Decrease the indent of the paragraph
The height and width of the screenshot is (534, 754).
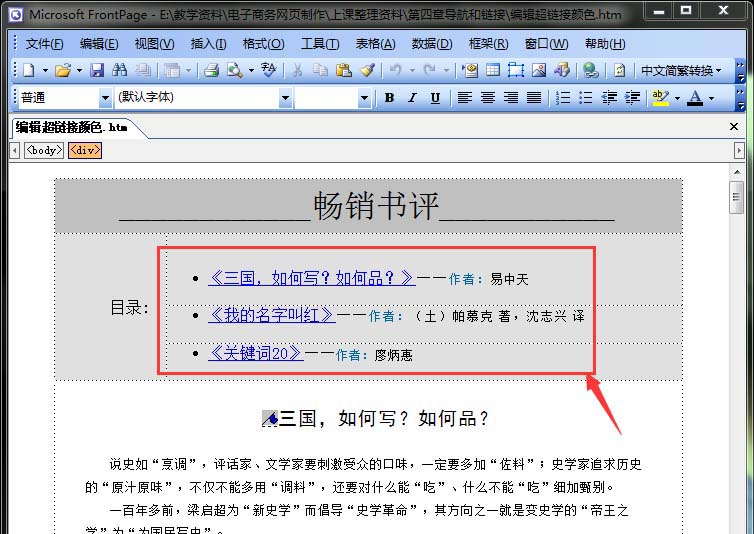(x=609, y=98)
